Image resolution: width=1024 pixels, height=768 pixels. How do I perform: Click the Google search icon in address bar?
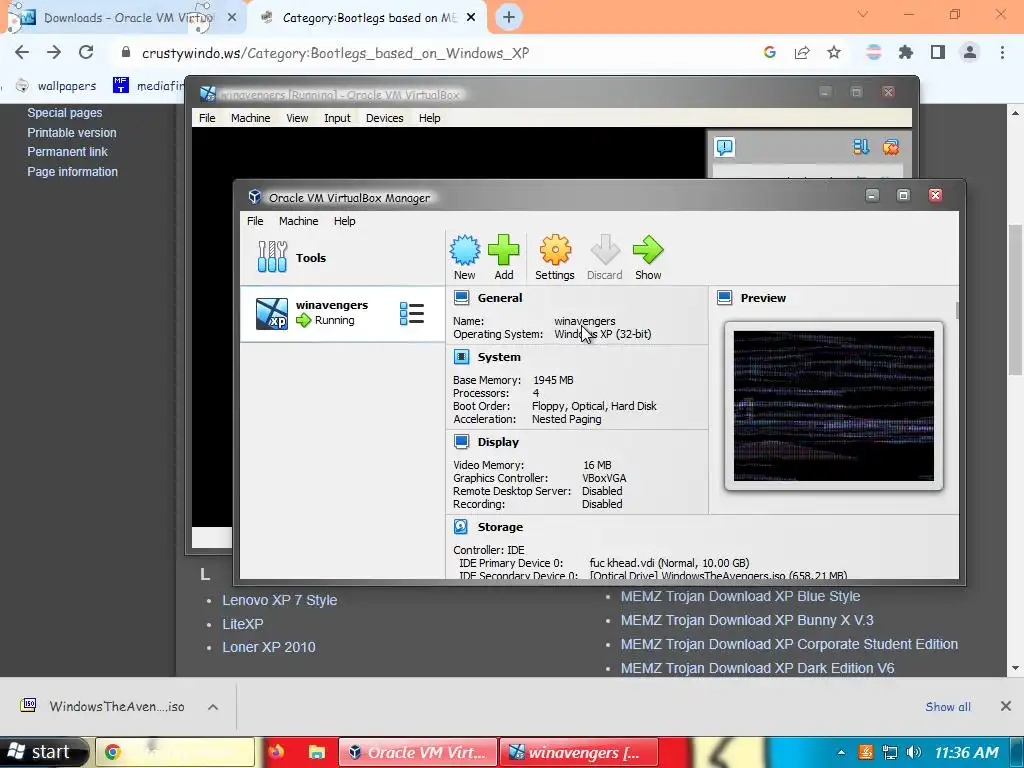point(770,52)
